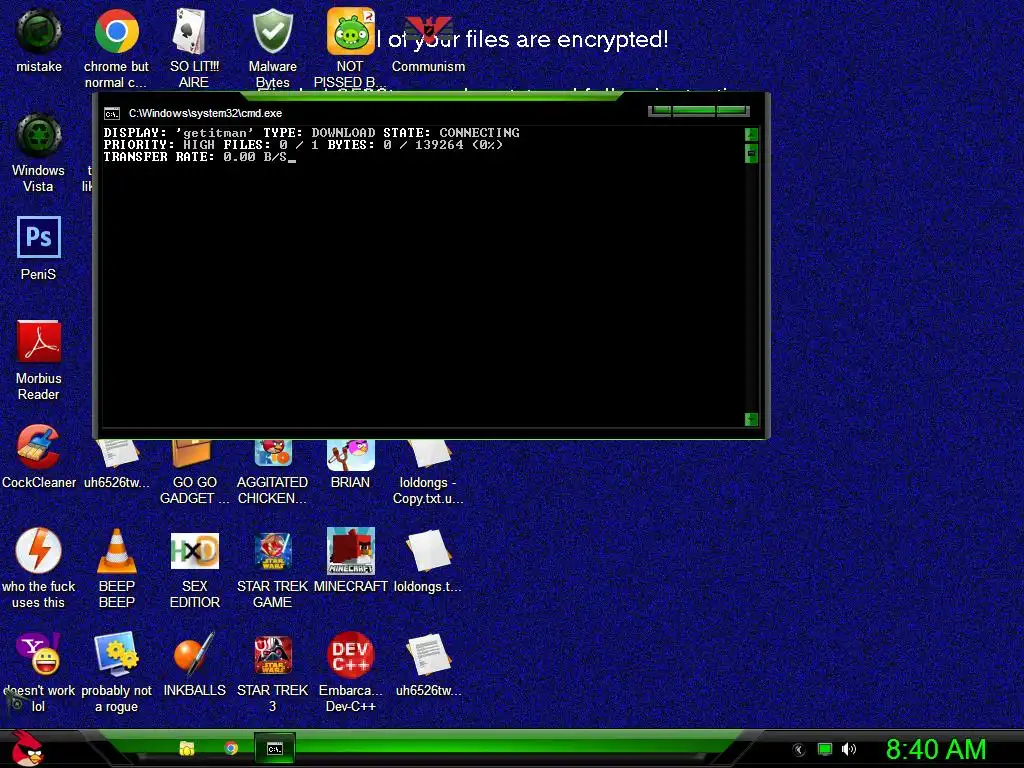The image size is (1024, 768).
Task: Activate the cmd.exe taskbar button
Action: click(275, 748)
